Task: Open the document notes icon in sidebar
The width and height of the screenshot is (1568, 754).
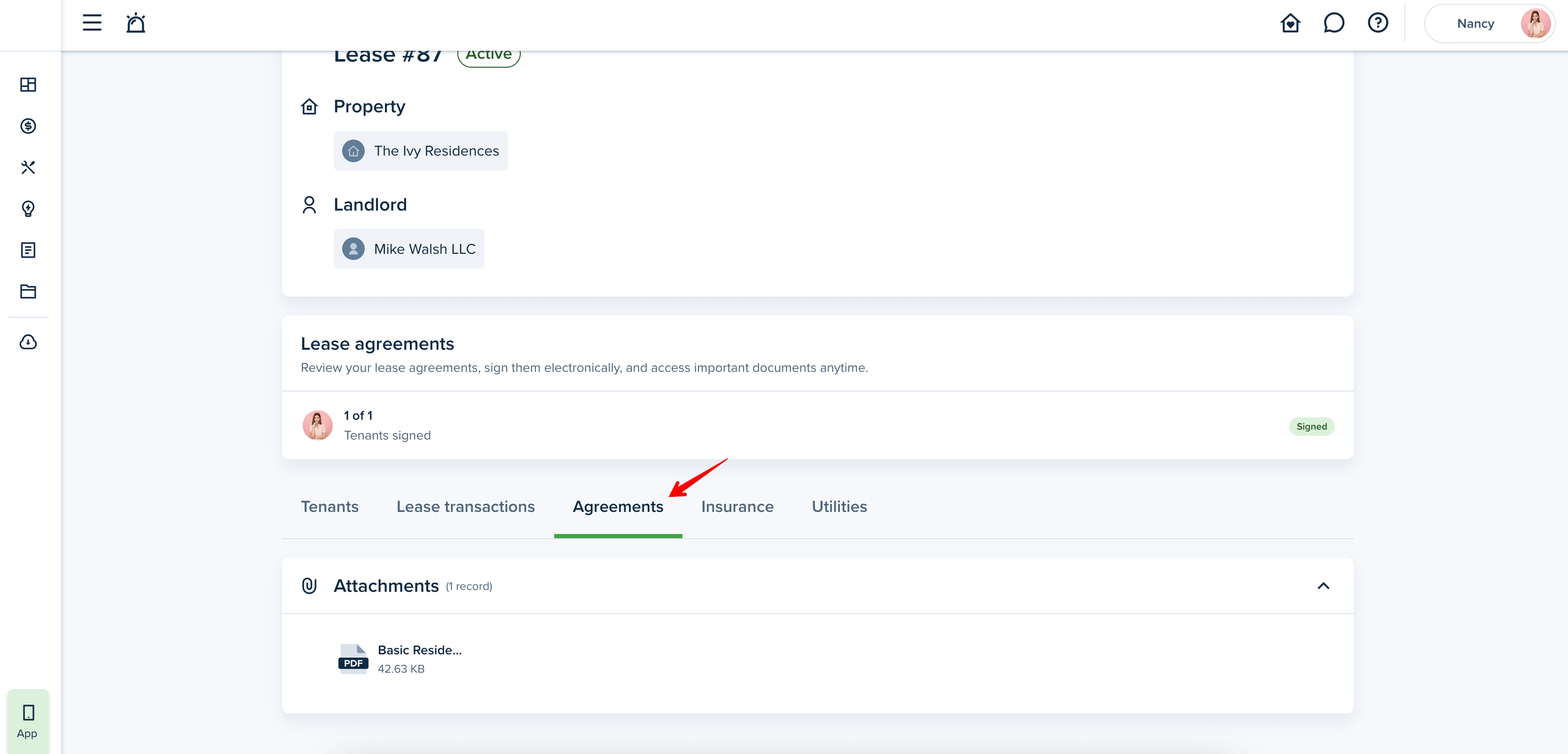Action: click(x=28, y=250)
